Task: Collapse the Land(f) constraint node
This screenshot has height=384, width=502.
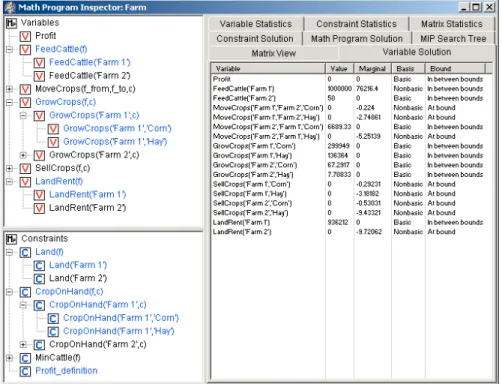Action: (9, 252)
